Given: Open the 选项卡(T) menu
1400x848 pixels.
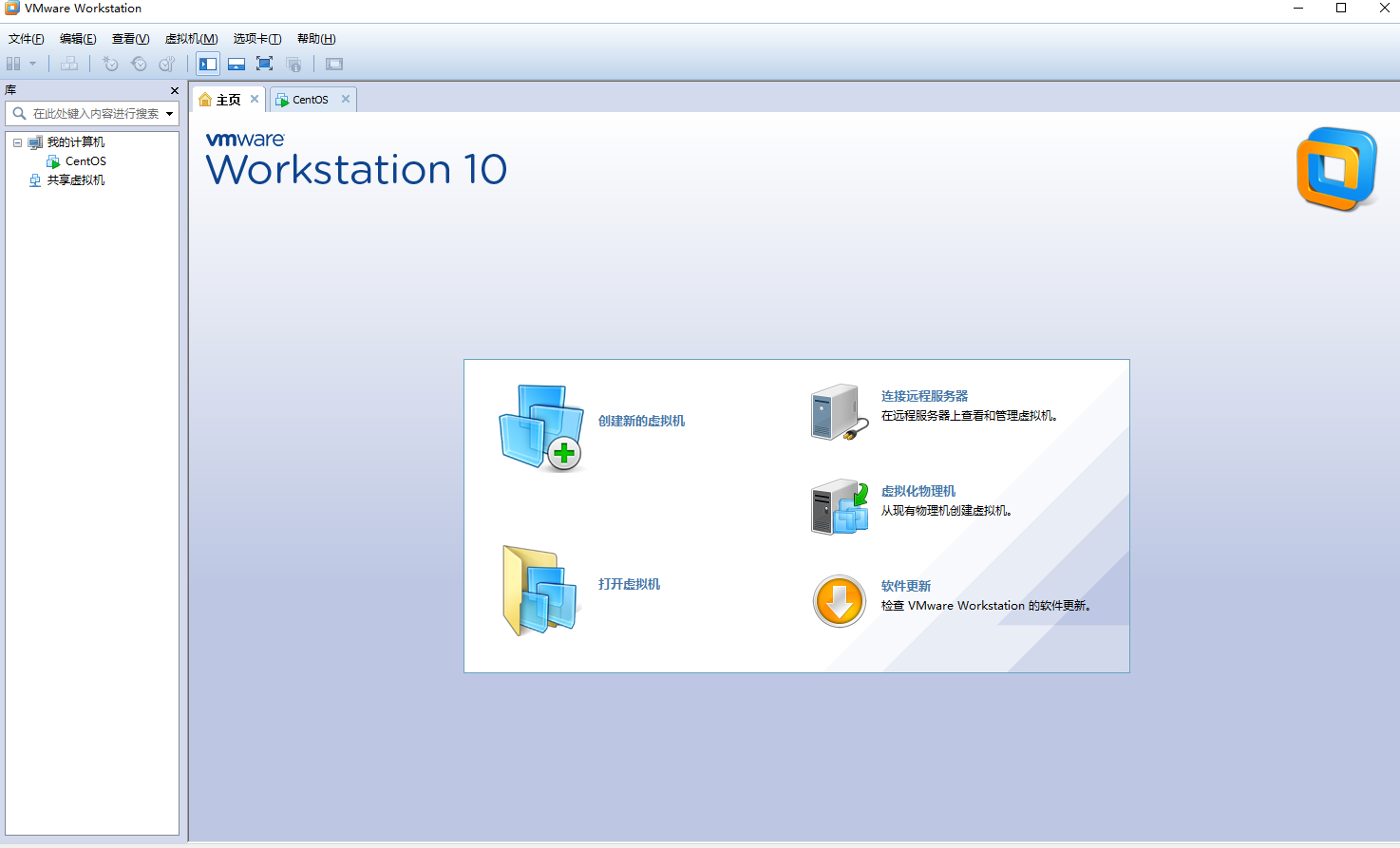Looking at the screenshot, I should click(x=257, y=39).
